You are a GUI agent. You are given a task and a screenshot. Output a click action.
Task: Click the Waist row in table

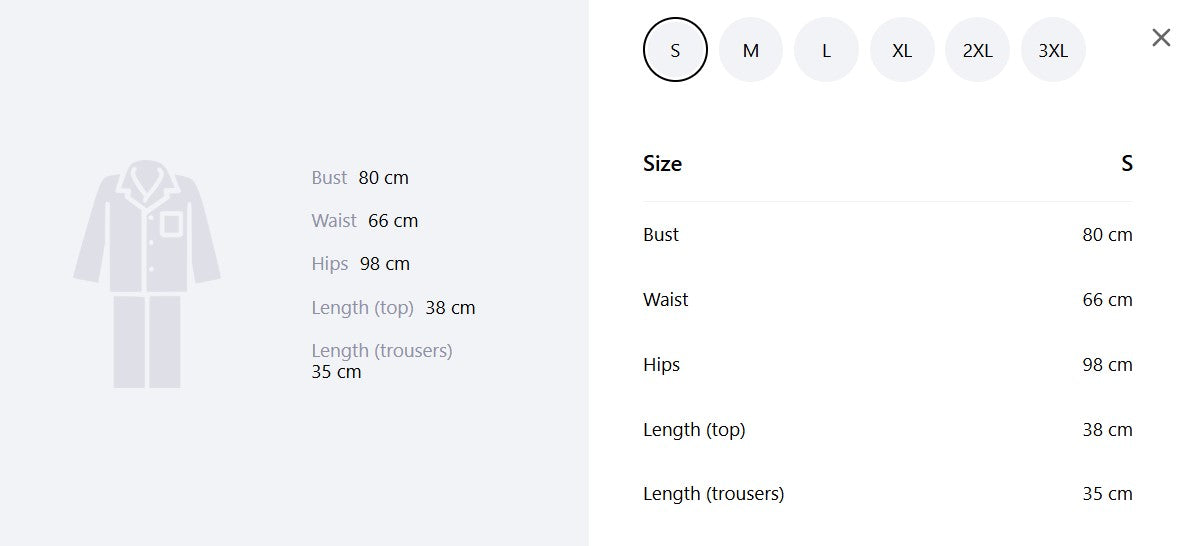(x=887, y=299)
